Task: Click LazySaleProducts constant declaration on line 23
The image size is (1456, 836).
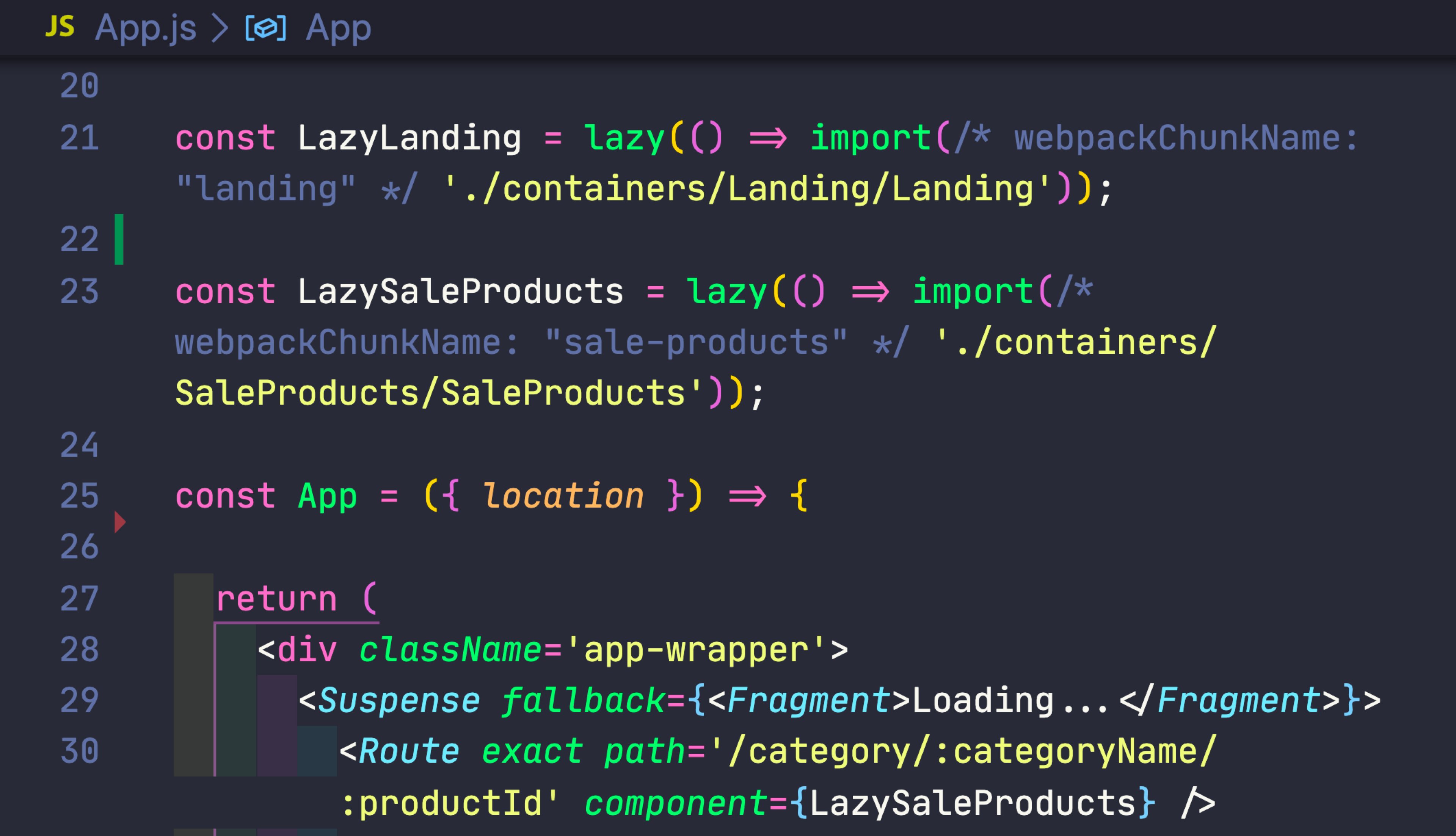Action: [460, 292]
